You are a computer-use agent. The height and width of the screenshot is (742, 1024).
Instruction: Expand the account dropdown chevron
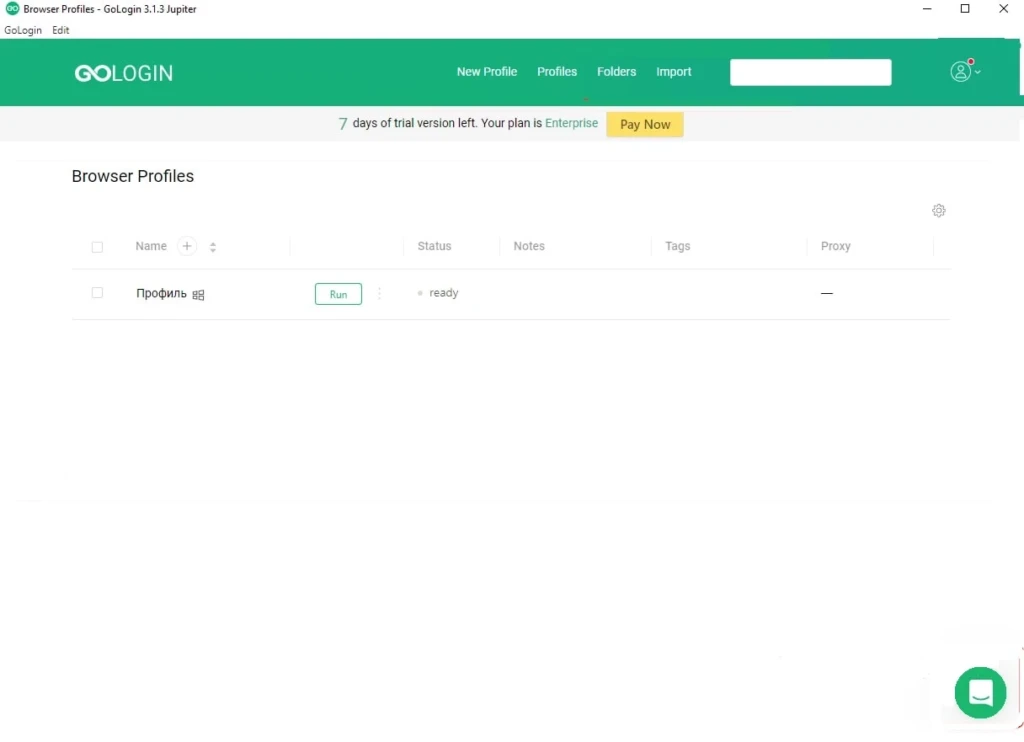pos(978,73)
